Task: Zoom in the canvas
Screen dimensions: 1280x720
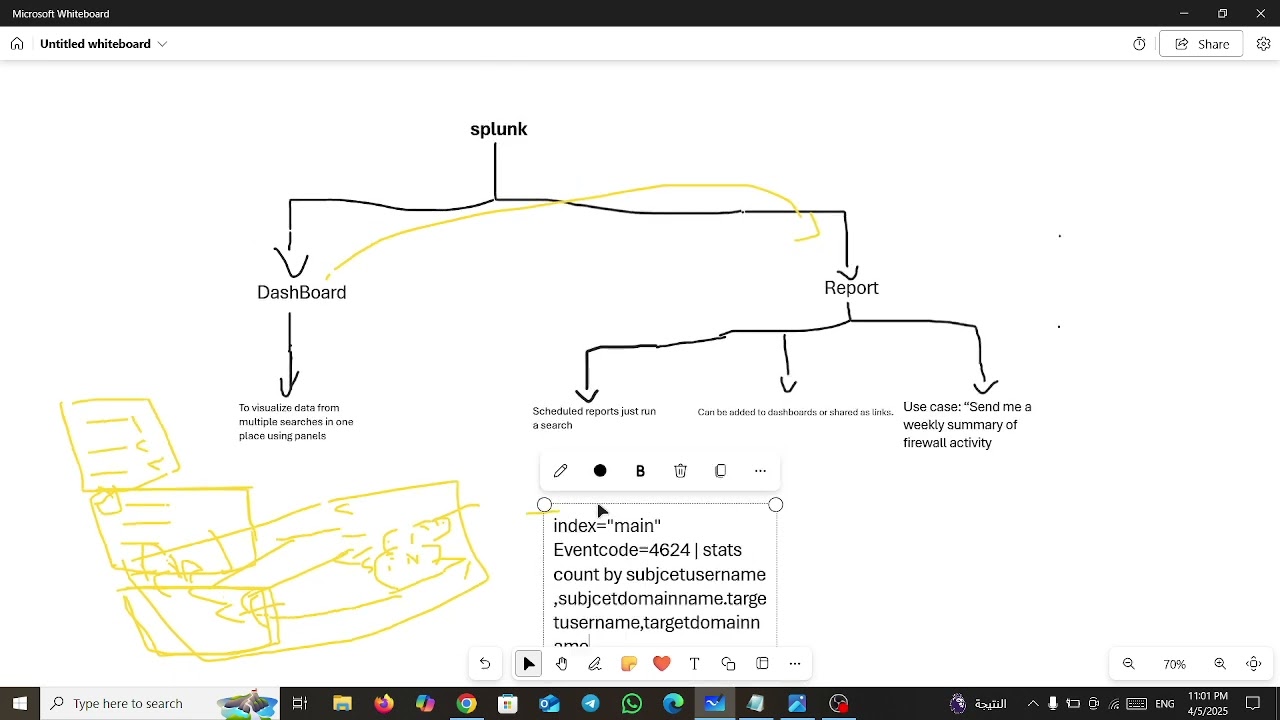Action: tap(1220, 664)
